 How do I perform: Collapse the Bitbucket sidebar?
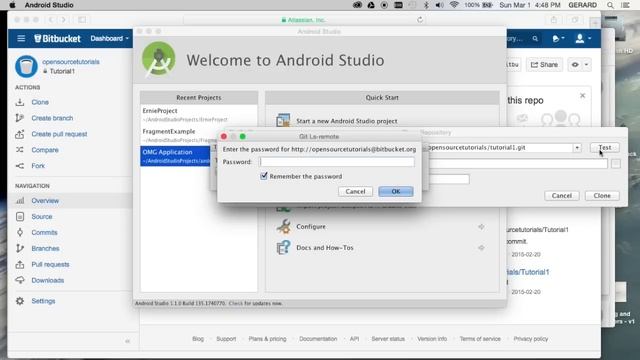pyautogui.click(x=127, y=341)
